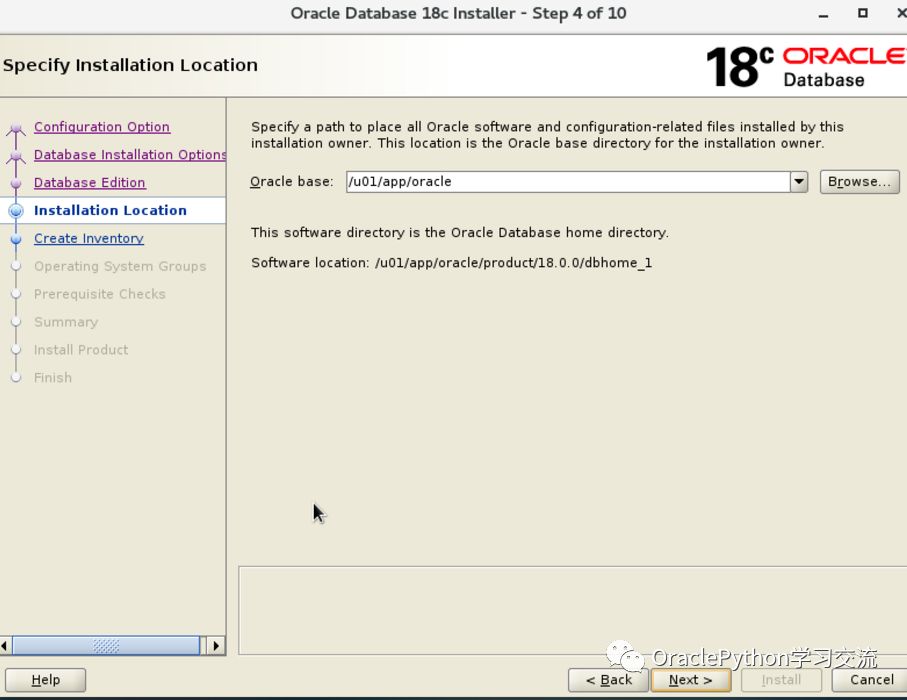Screen dimensions: 907x700
Task: Click the Install Product step label
Action: pyautogui.click(x=81, y=349)
